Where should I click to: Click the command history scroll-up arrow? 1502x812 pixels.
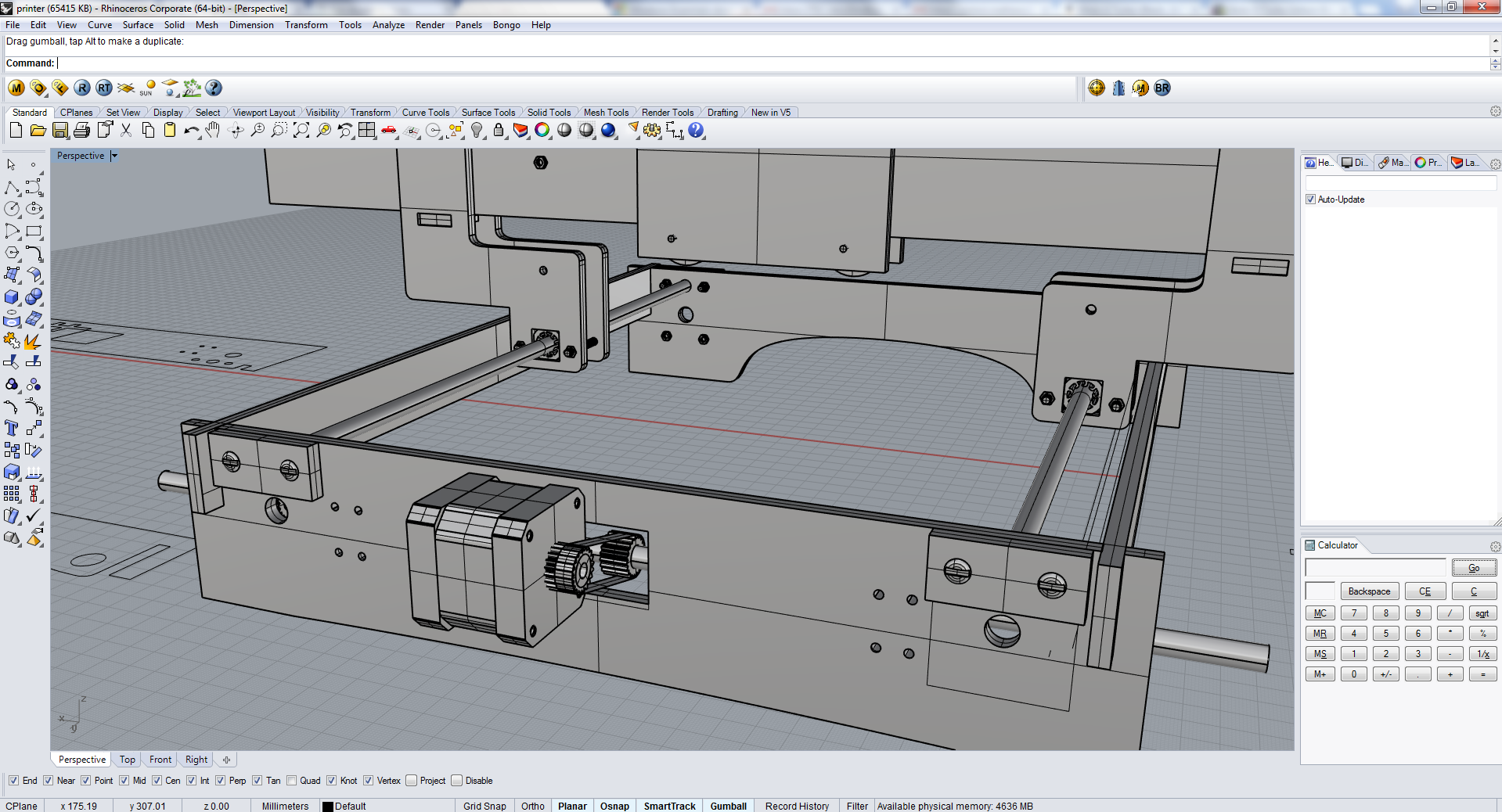pyautogui.click(x=1496, y=41)
